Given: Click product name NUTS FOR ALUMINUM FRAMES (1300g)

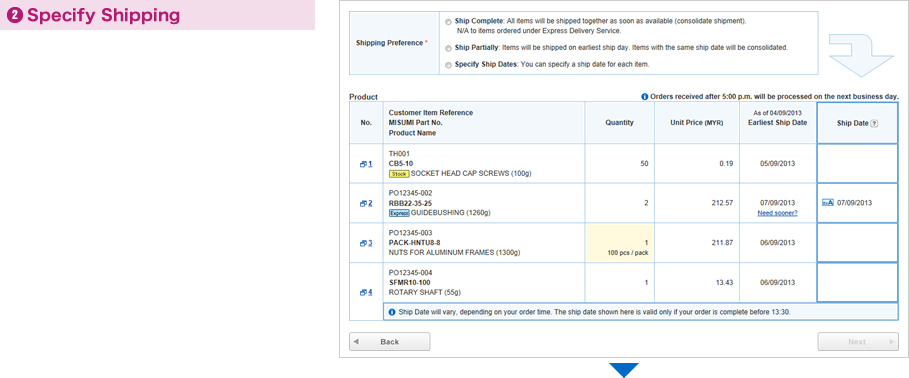Looking at the screenshot, I should pos(454,253).
